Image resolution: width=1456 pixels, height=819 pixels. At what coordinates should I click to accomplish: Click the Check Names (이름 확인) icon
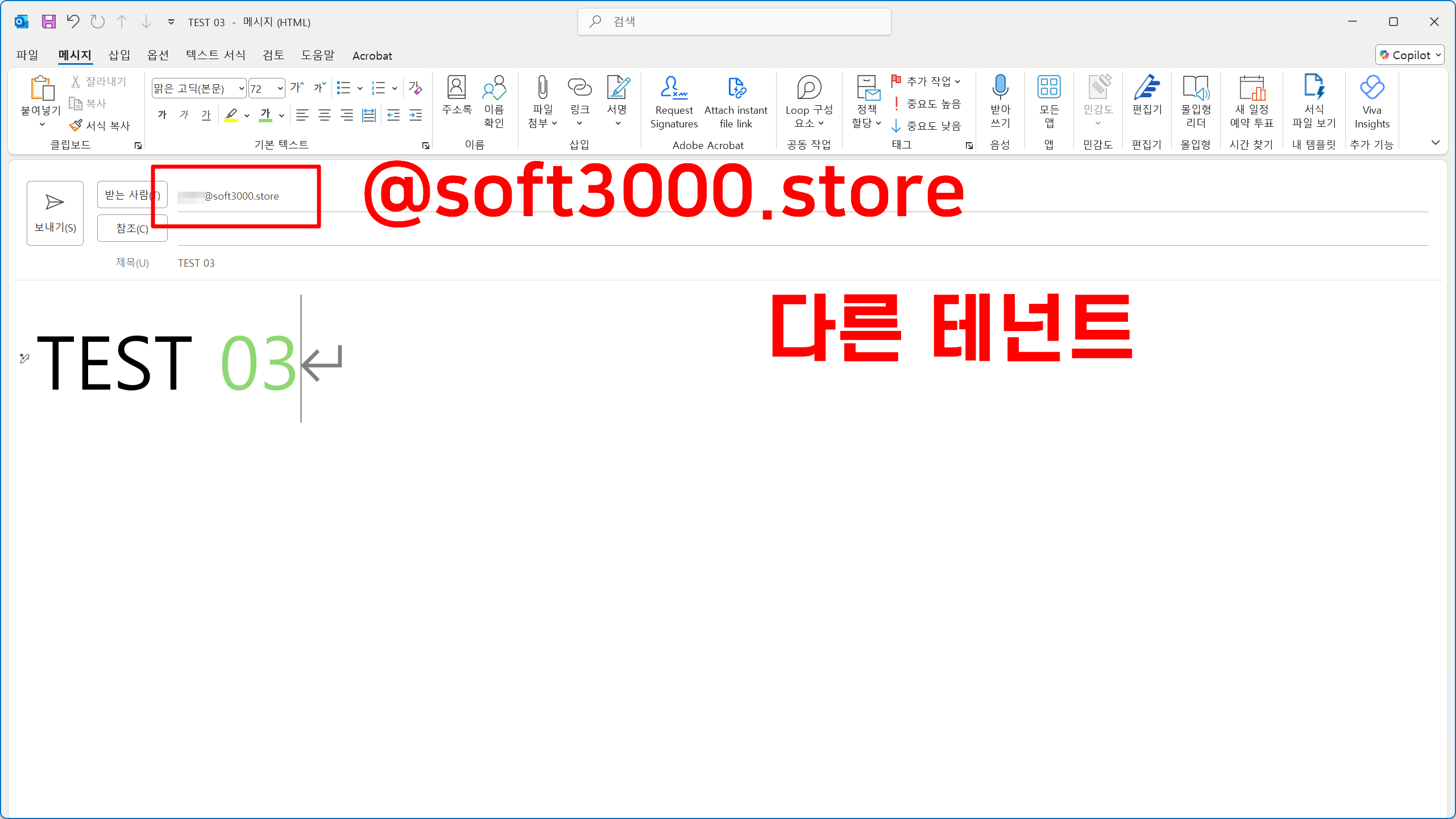[493, 88]
